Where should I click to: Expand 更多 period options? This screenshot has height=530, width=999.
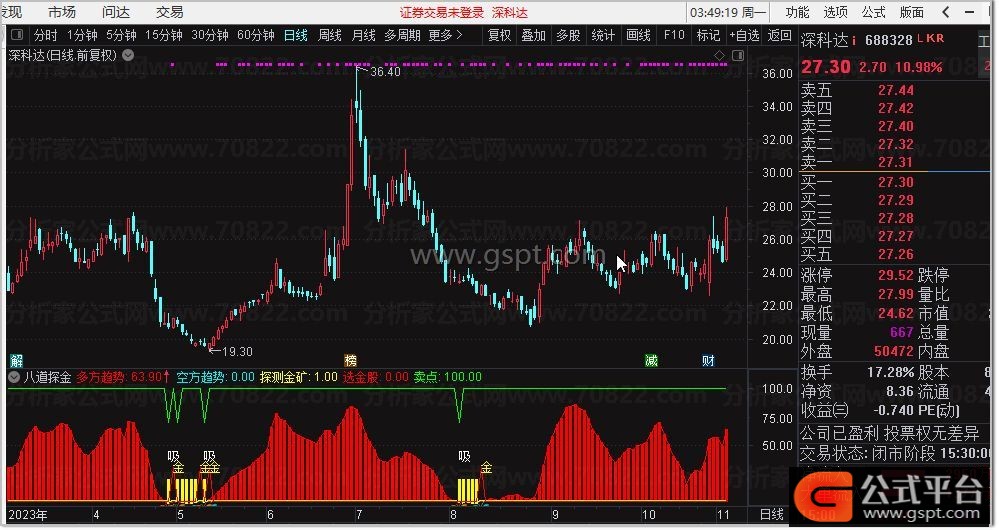(445, 35)
